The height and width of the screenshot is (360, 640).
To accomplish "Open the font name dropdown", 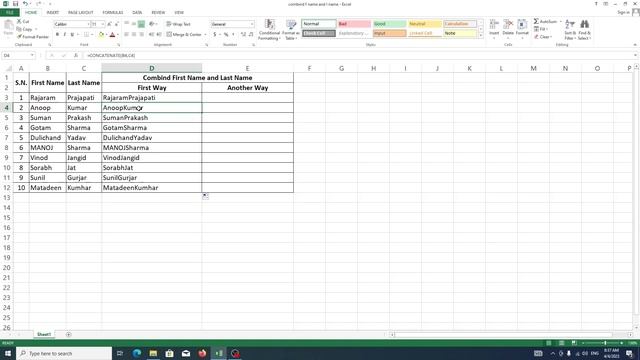I will (88, 24).
